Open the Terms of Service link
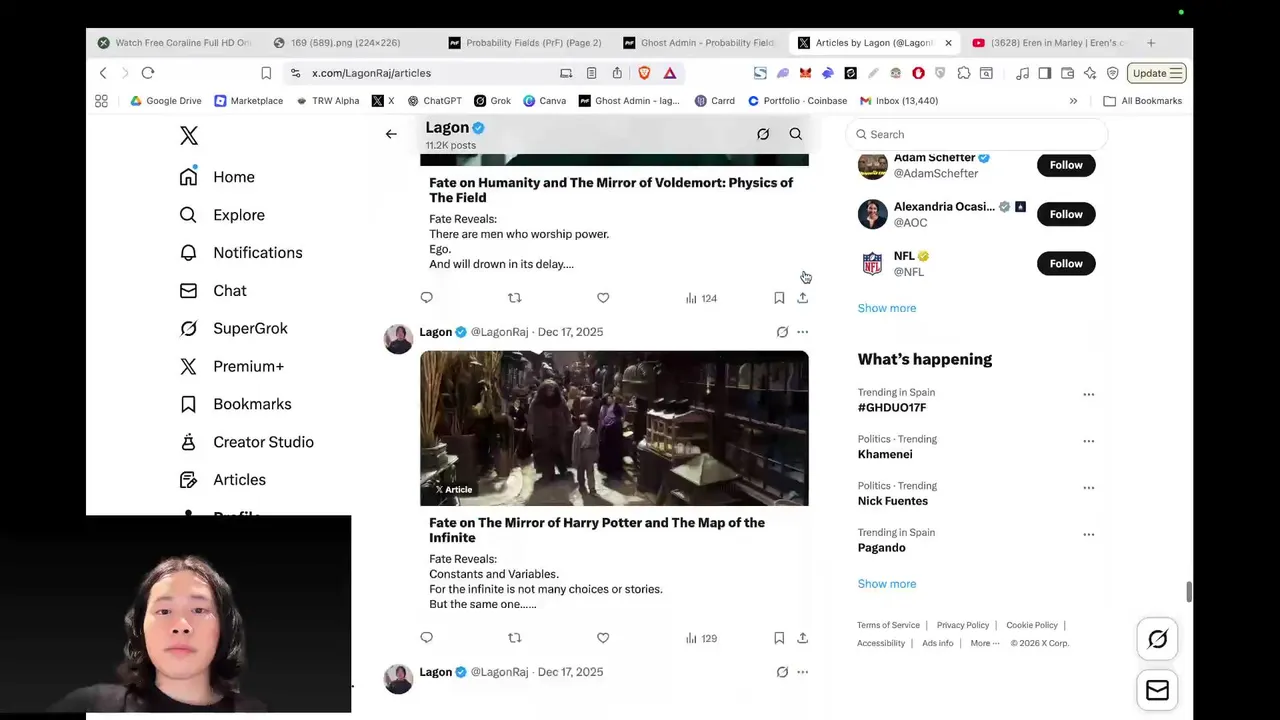The image size is (1280, 720). tap(888, 625)
